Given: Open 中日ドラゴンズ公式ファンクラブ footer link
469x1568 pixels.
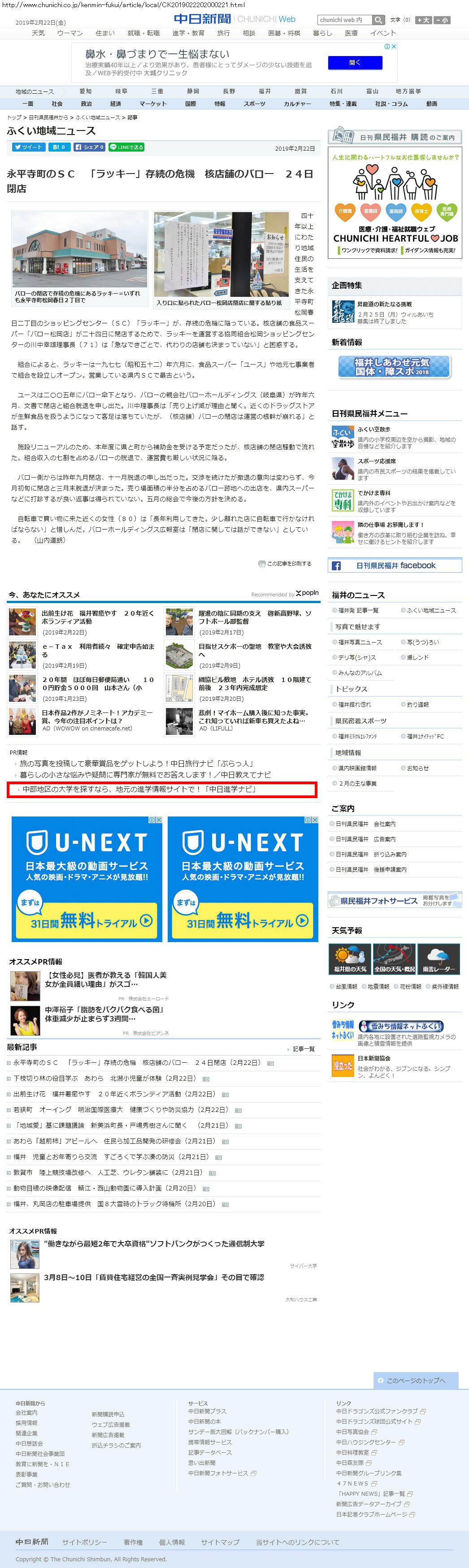Looking at the screenshot, I should tap(377, 1411).
